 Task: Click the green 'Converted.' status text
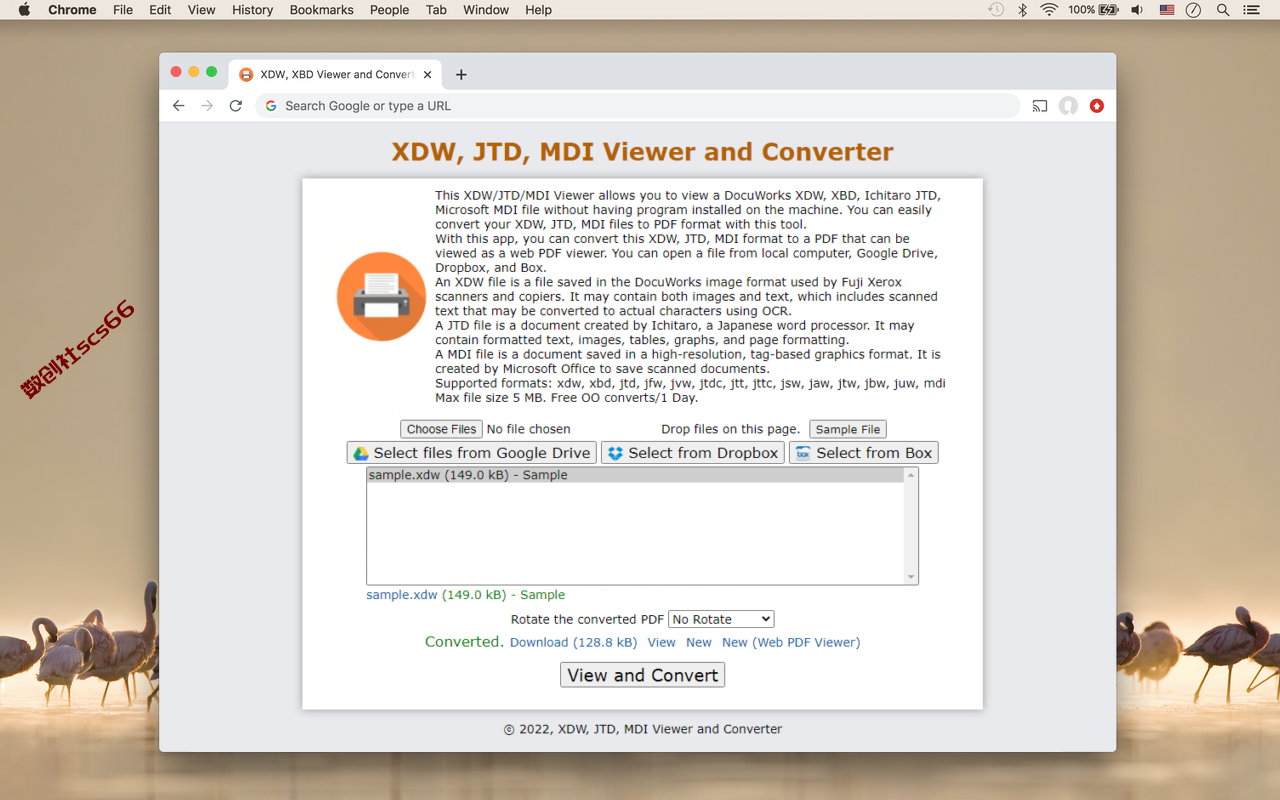[x=464, y=642]
